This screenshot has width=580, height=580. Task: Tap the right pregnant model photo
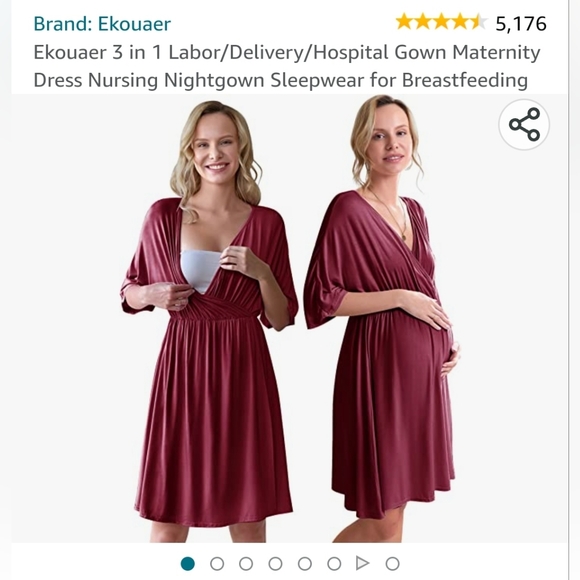382,318
